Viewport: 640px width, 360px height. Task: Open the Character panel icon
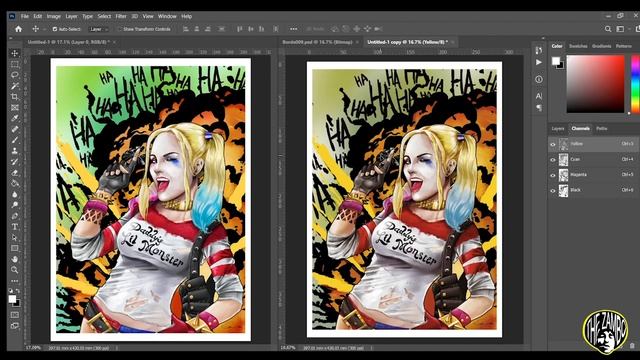539,96
